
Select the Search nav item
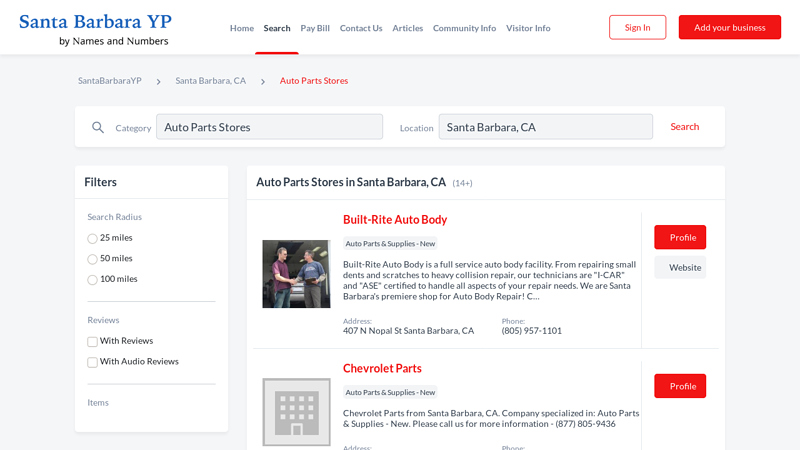coord(277,28)
